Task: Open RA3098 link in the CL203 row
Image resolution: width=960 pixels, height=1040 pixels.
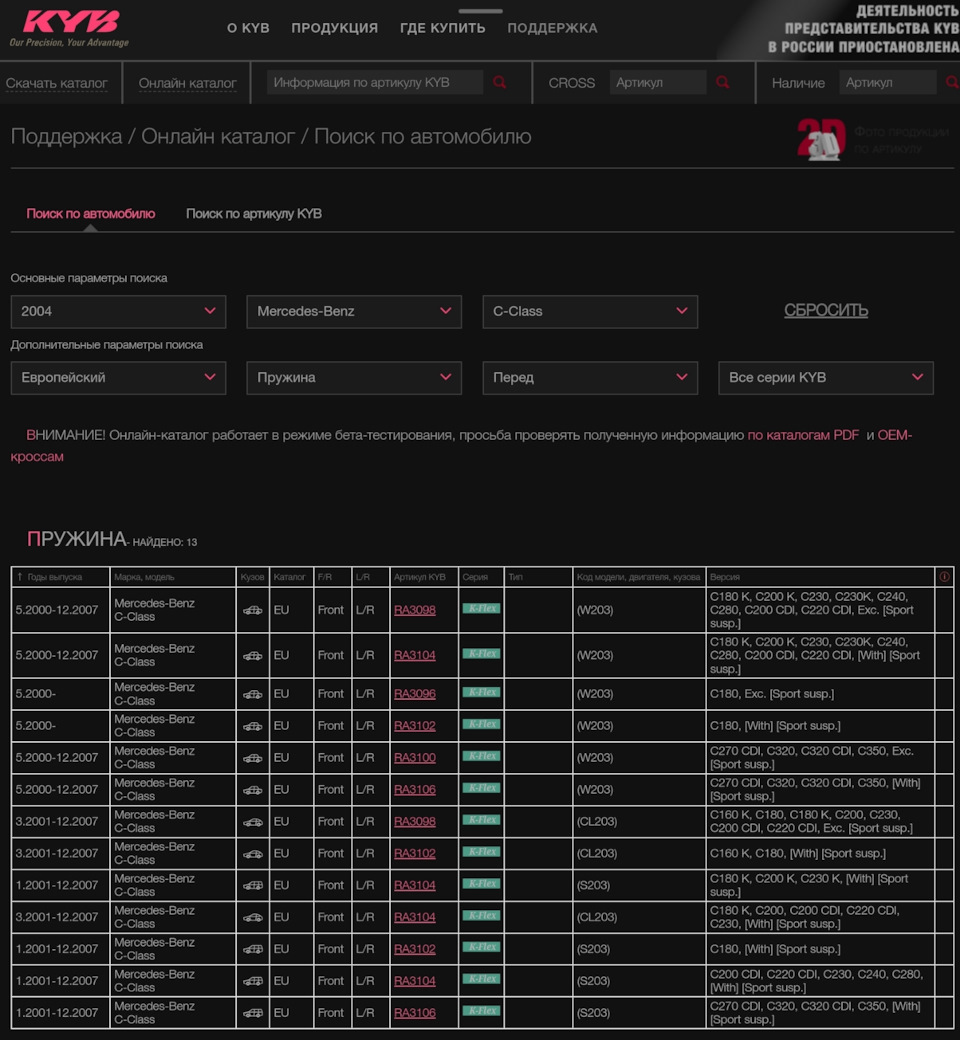Action: 415,821
